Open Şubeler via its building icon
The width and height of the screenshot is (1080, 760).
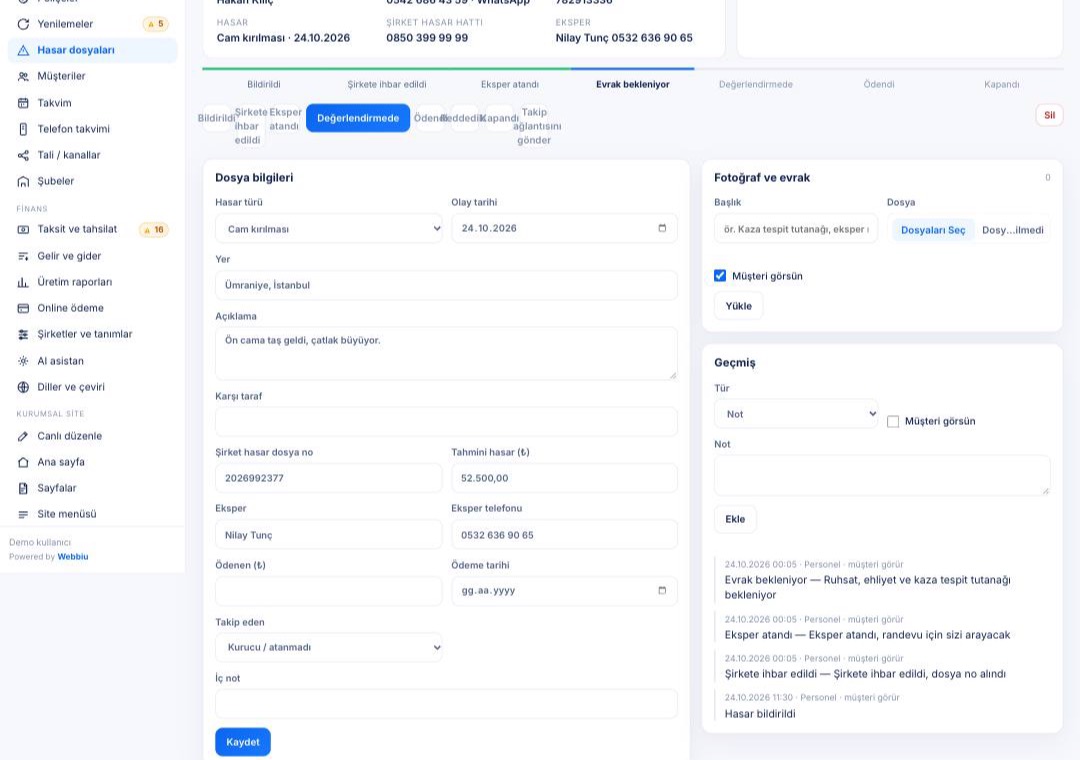click(x=23, y=181)
